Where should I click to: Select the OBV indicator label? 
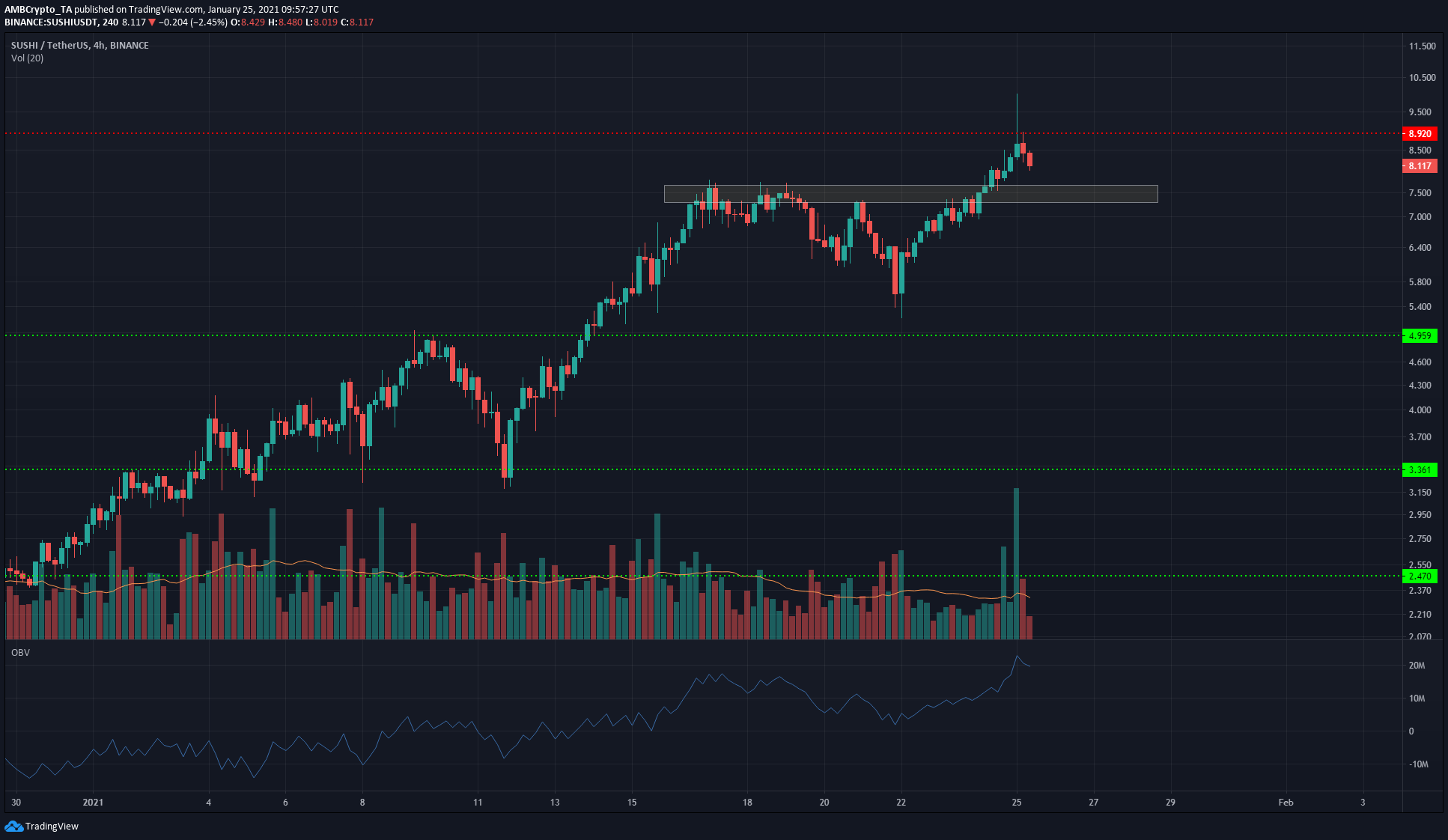pyautogui.click(x=20, y=653)
